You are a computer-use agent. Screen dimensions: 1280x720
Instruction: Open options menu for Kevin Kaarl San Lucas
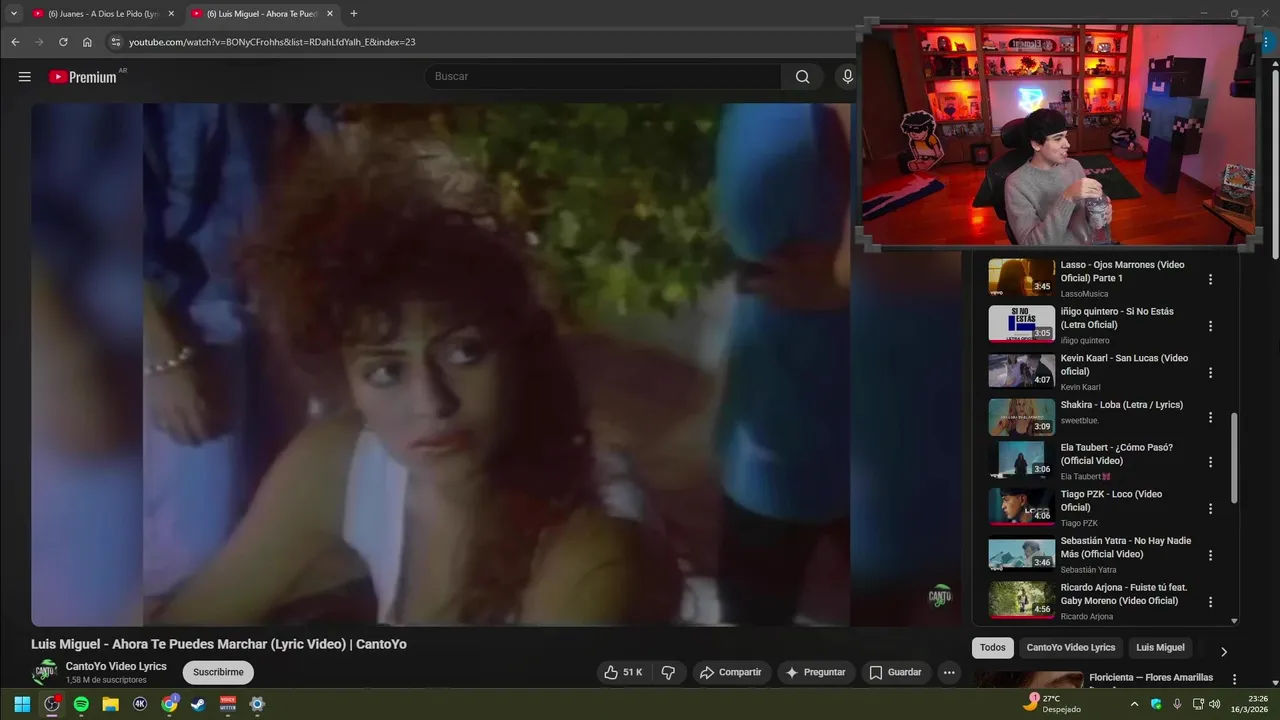tap(1210, 372)
